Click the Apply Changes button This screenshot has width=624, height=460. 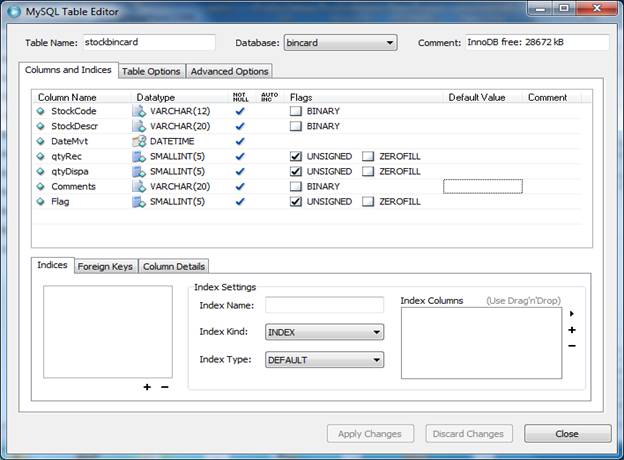[x=370, y=434]
